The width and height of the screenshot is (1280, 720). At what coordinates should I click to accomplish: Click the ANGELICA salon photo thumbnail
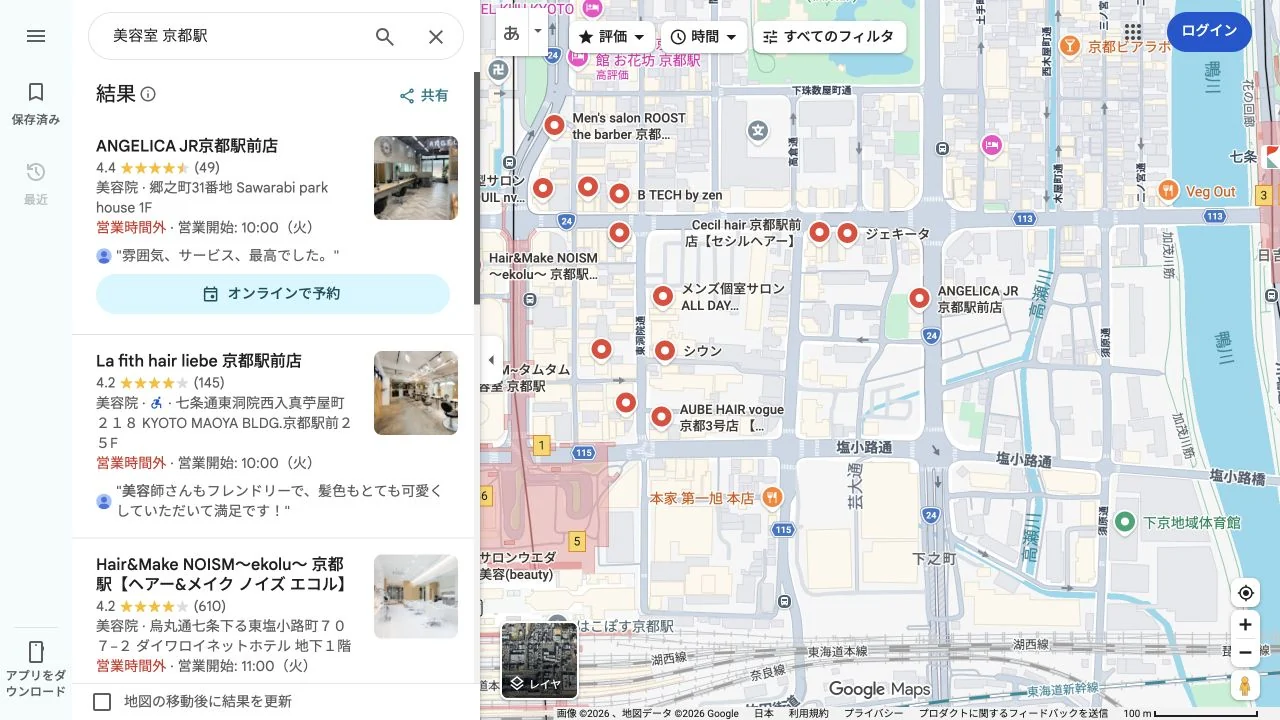416,178
